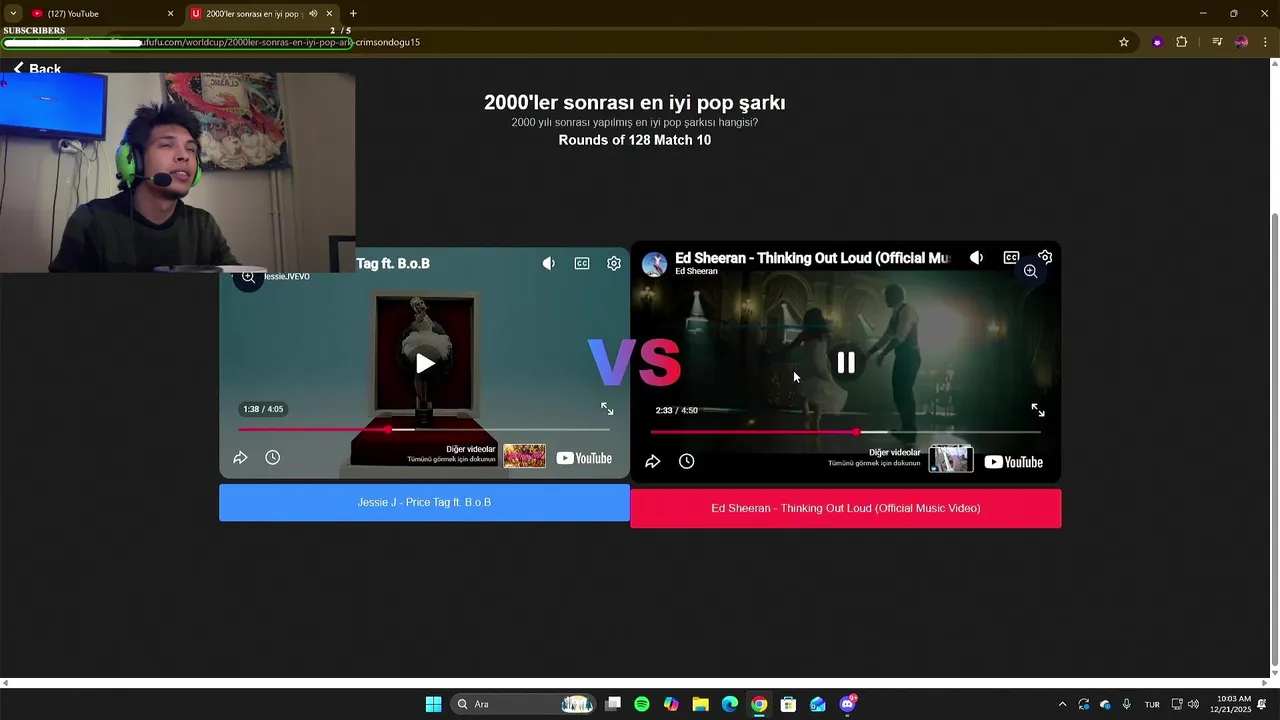Open Ed Sheeran channel avatar
Viewport: 1280px width, 720px height.
(x=654, y=264)
